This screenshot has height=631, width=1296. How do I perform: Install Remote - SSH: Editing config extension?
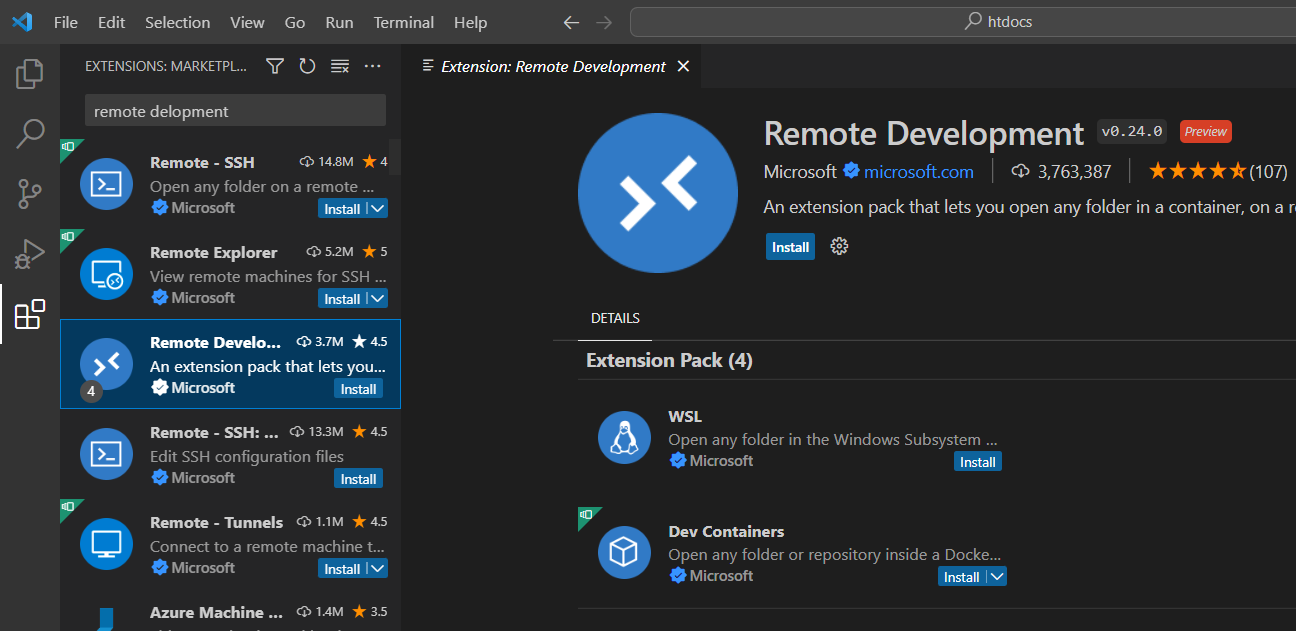click(358, 479)
